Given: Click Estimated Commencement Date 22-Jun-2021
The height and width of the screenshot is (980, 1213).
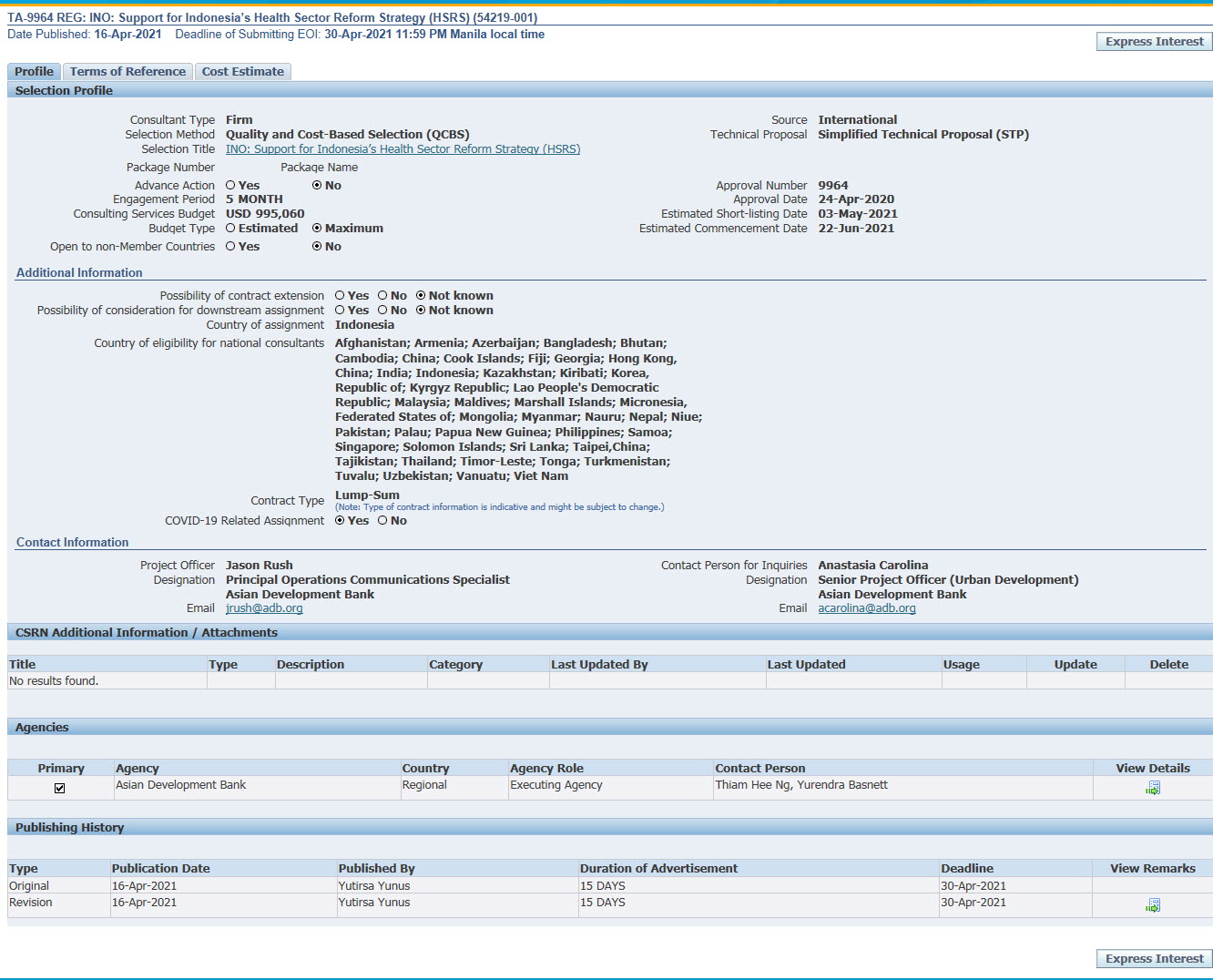Looking at the screenshot, I should click(x=856, y=228).
